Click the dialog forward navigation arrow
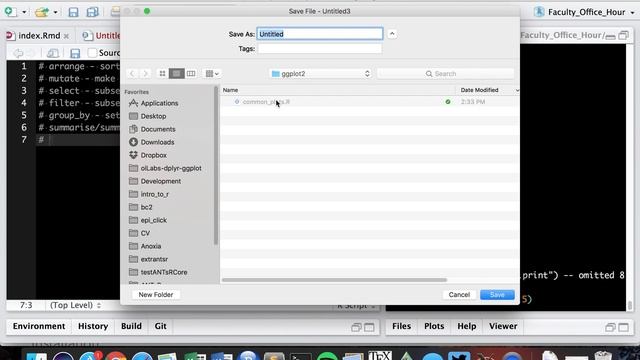This screenshot has height=360, width=640. click(x=145, y=73)
